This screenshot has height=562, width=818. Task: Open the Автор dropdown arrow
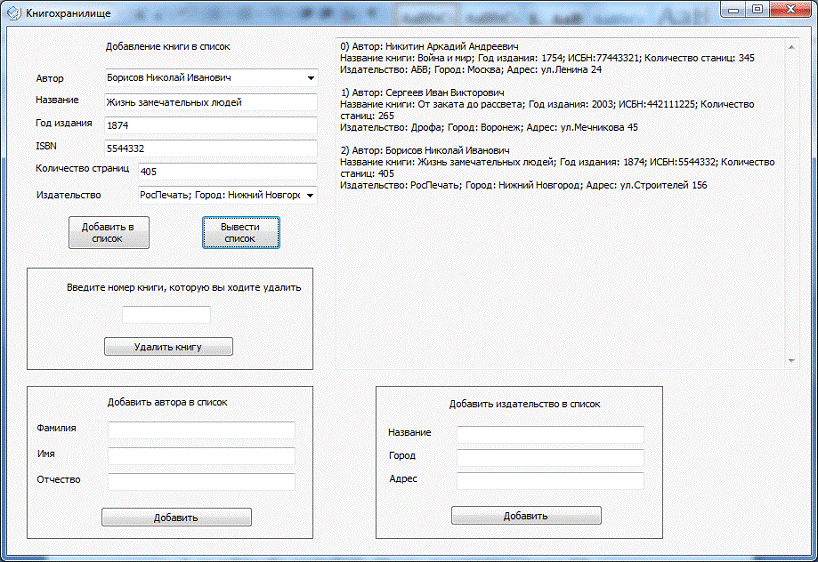(311, 78)
